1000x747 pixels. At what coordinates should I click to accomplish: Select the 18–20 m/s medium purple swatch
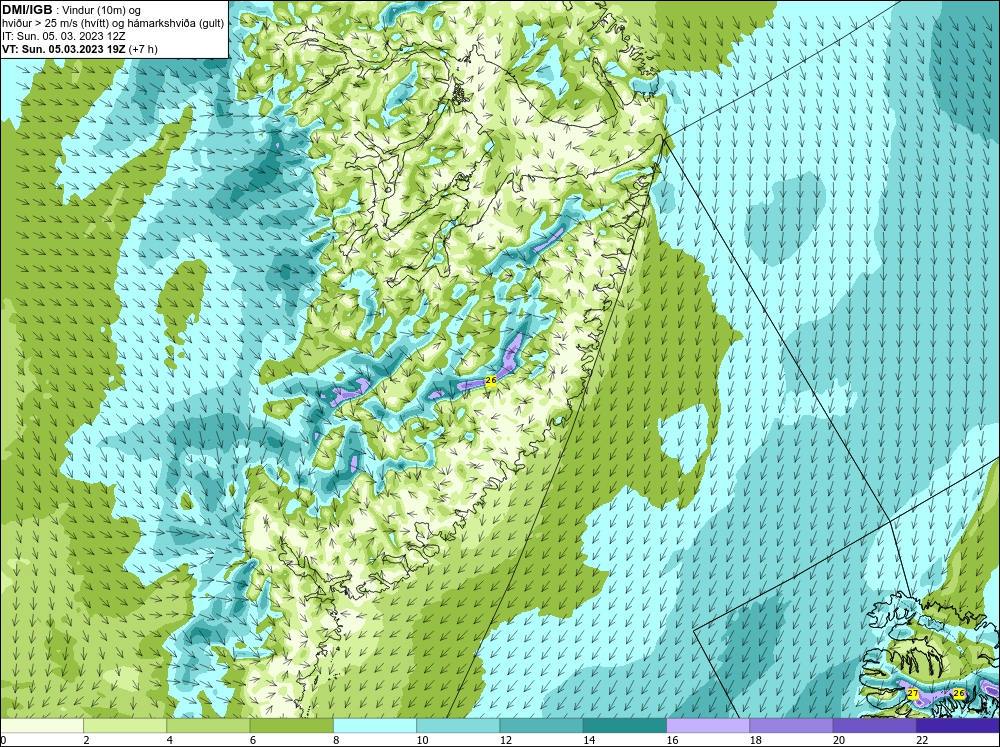[791, 726]
